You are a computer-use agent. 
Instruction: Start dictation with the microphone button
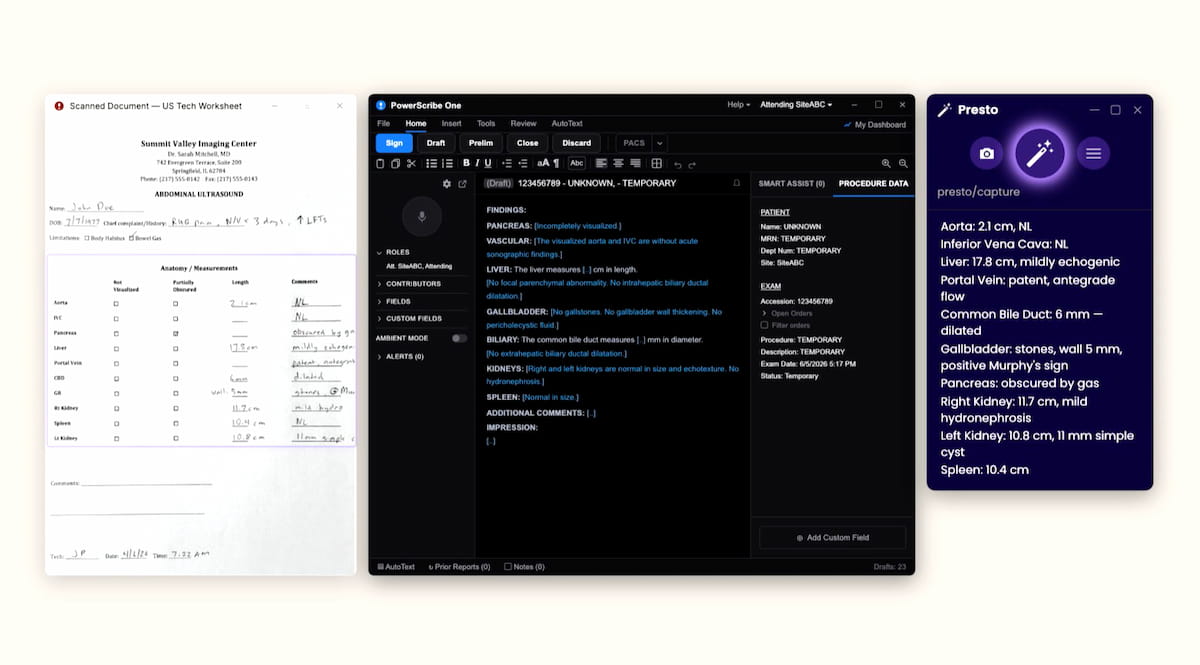pyautogui.click(x=421, y=215)
